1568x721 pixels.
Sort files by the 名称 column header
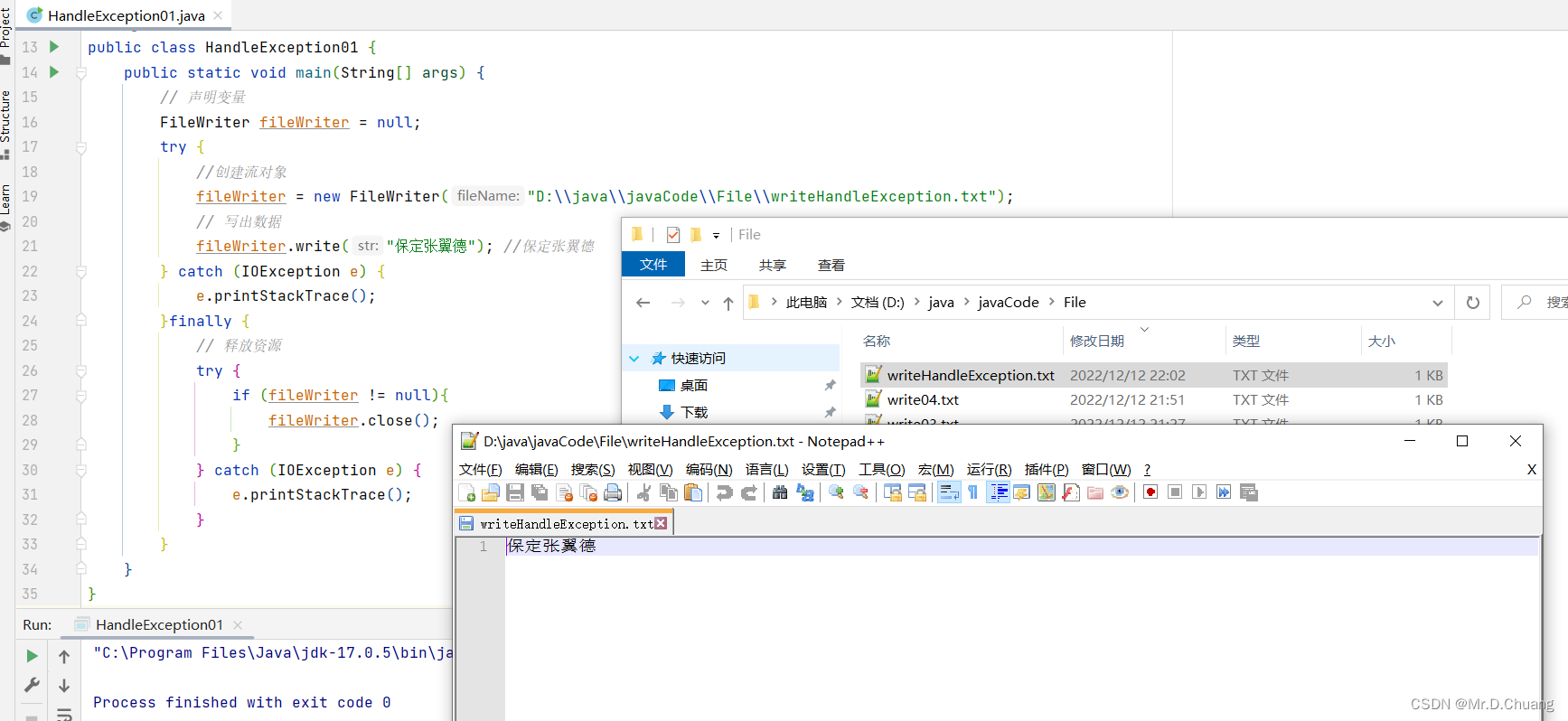click(x=877, y=341)
